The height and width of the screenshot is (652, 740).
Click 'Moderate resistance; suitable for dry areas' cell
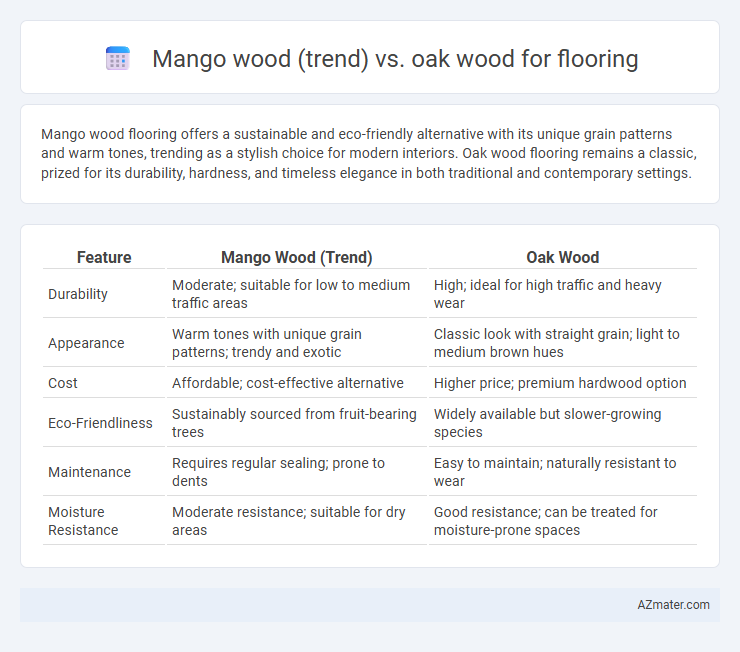tap(288, 521)
